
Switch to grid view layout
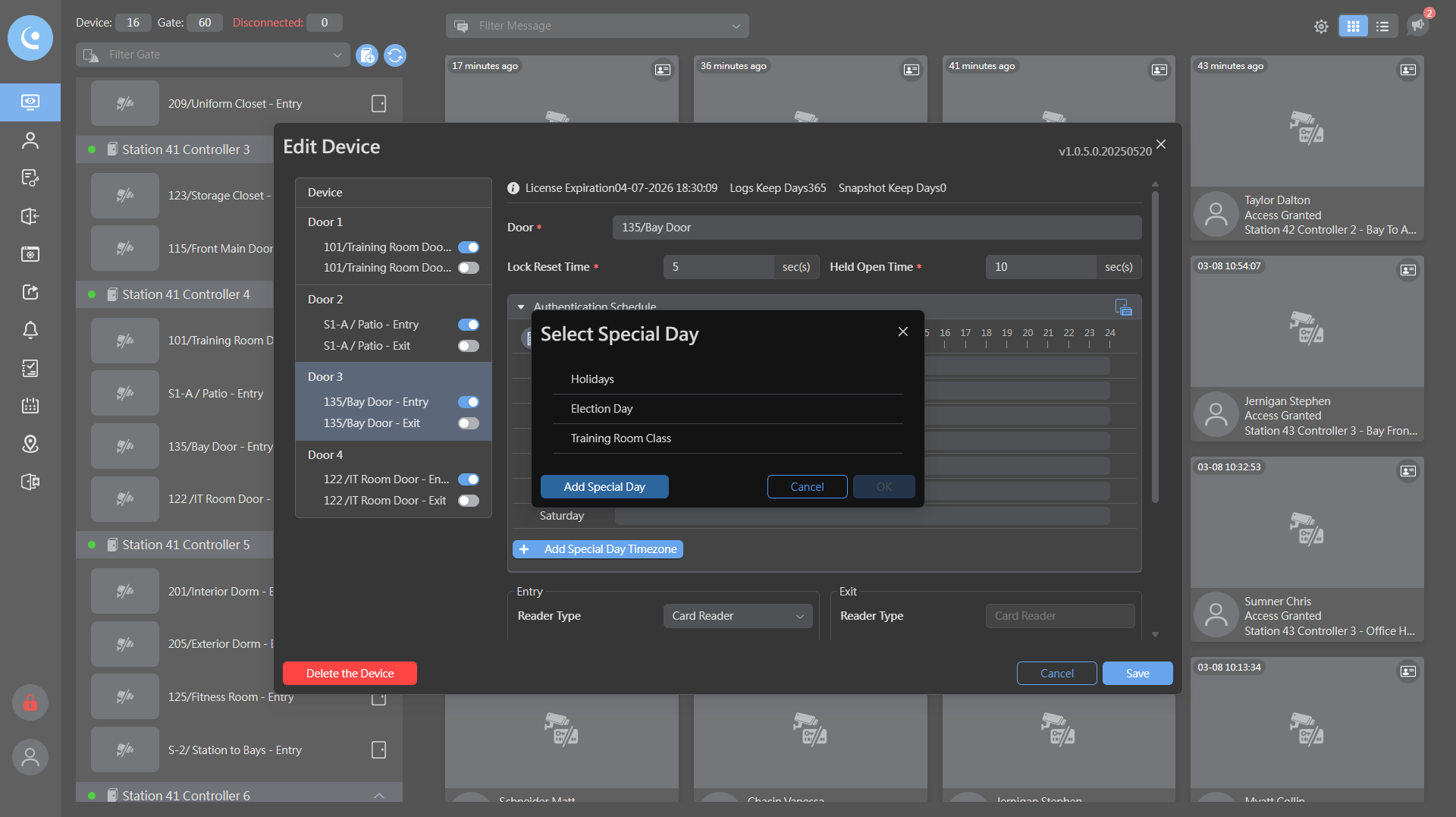[1353, 27]
